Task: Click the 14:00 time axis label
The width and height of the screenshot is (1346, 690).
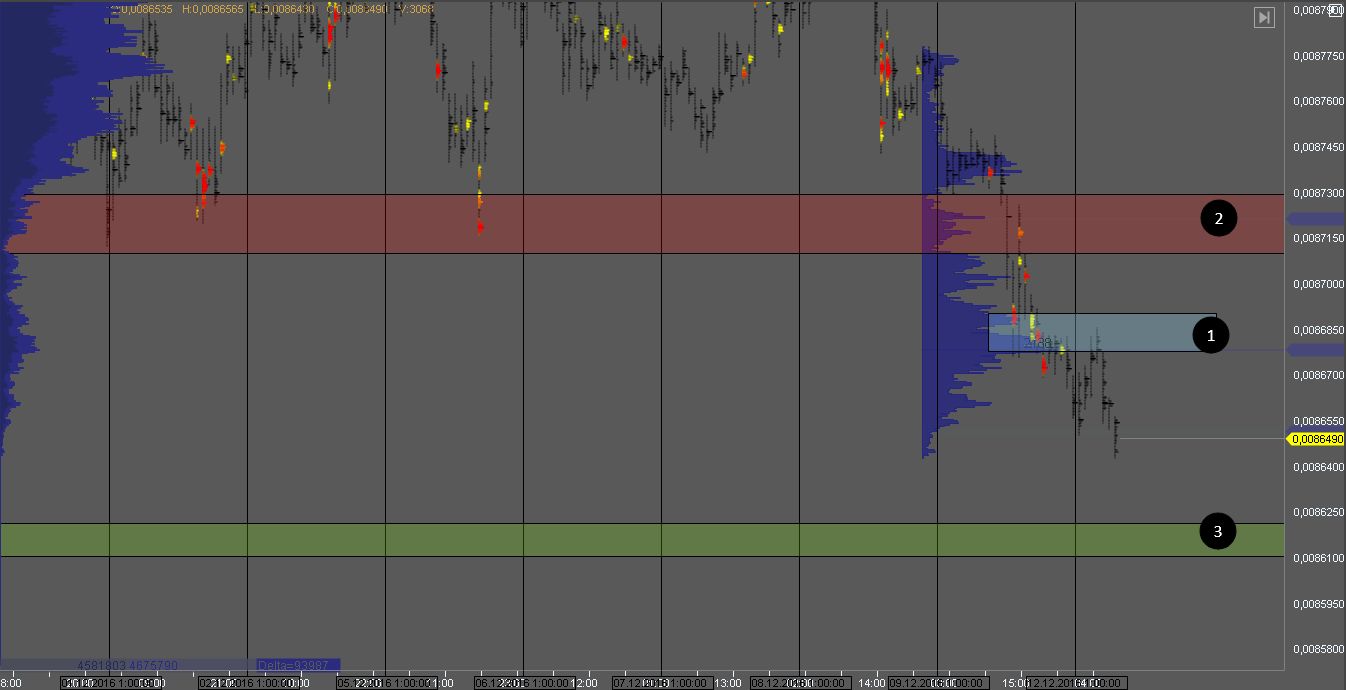Action: coord(874,683)
